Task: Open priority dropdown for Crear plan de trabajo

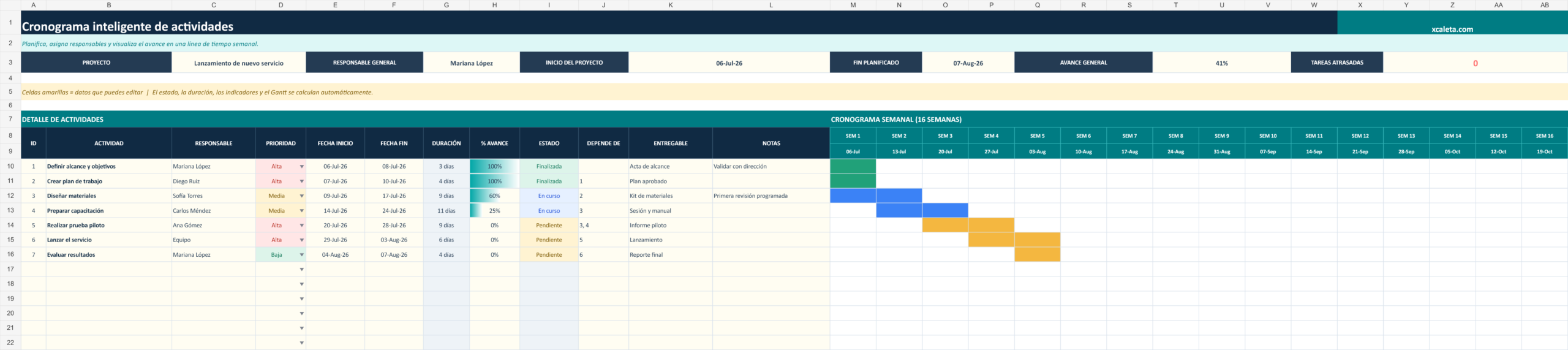Action: (301, 181)
